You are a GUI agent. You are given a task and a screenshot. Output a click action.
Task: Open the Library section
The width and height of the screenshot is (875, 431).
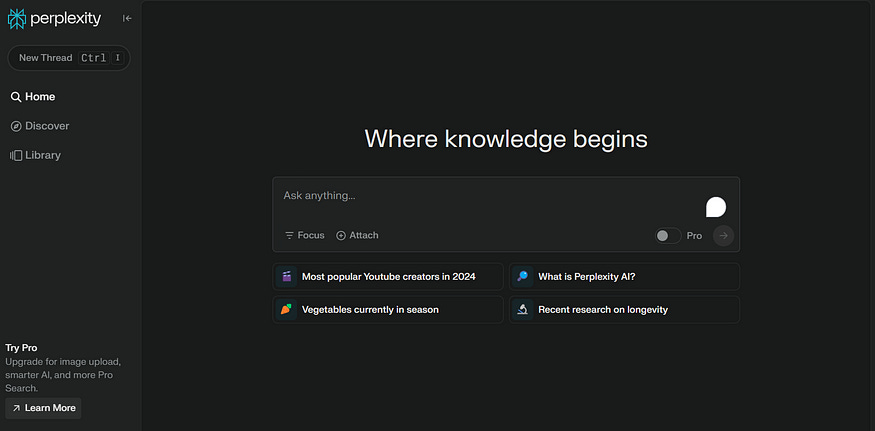(x=35, y=155)
